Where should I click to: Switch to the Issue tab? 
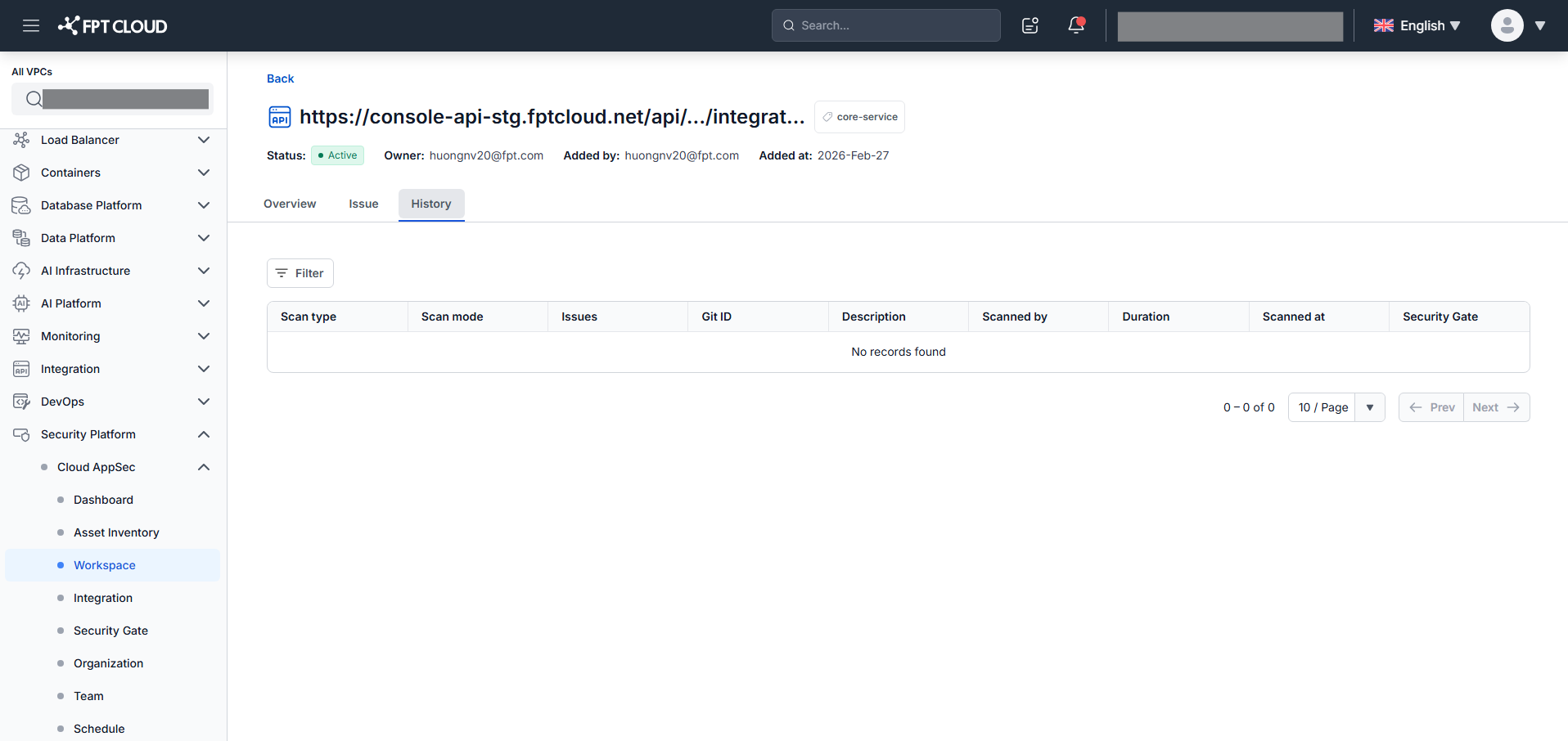(363, 204)
